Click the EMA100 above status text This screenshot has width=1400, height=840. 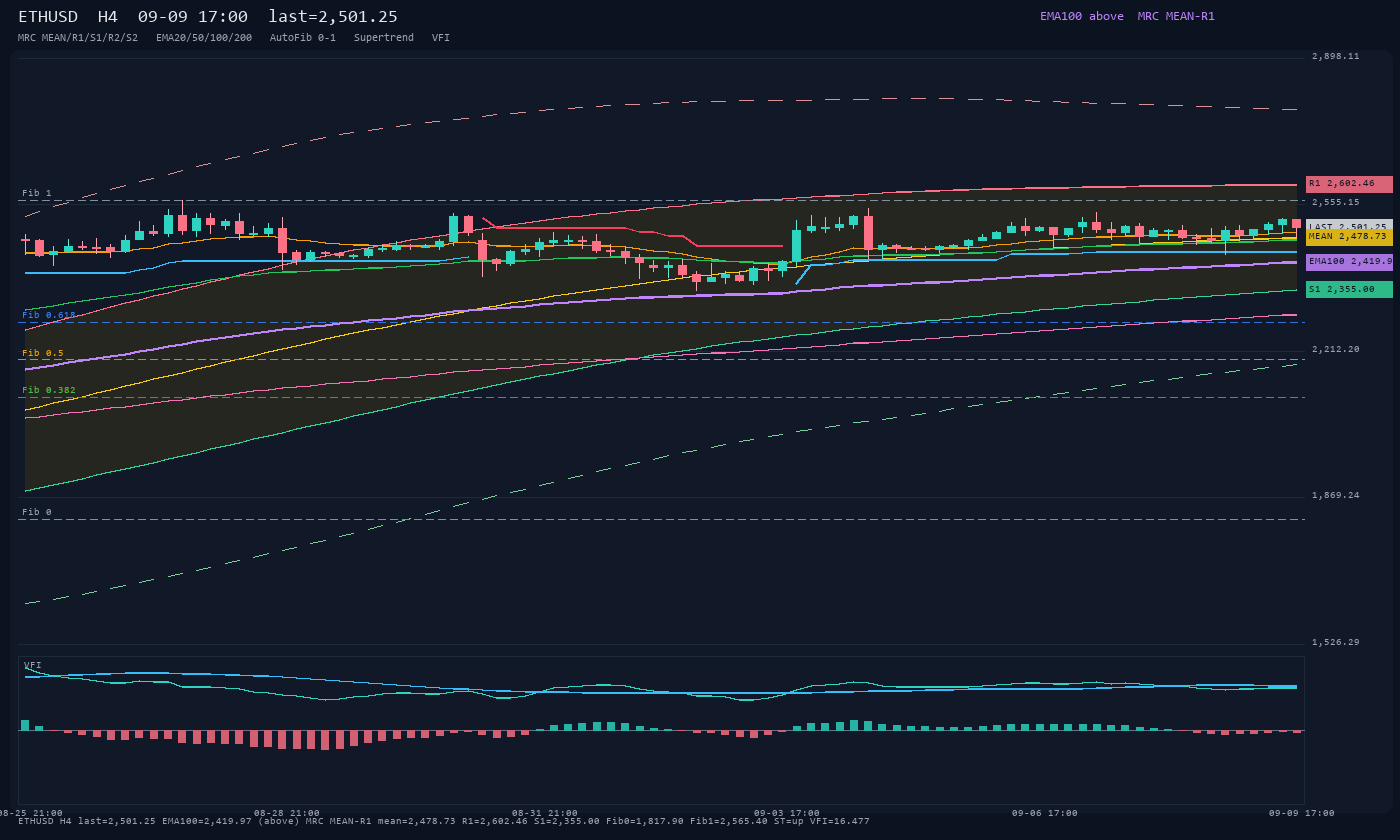1082,16
